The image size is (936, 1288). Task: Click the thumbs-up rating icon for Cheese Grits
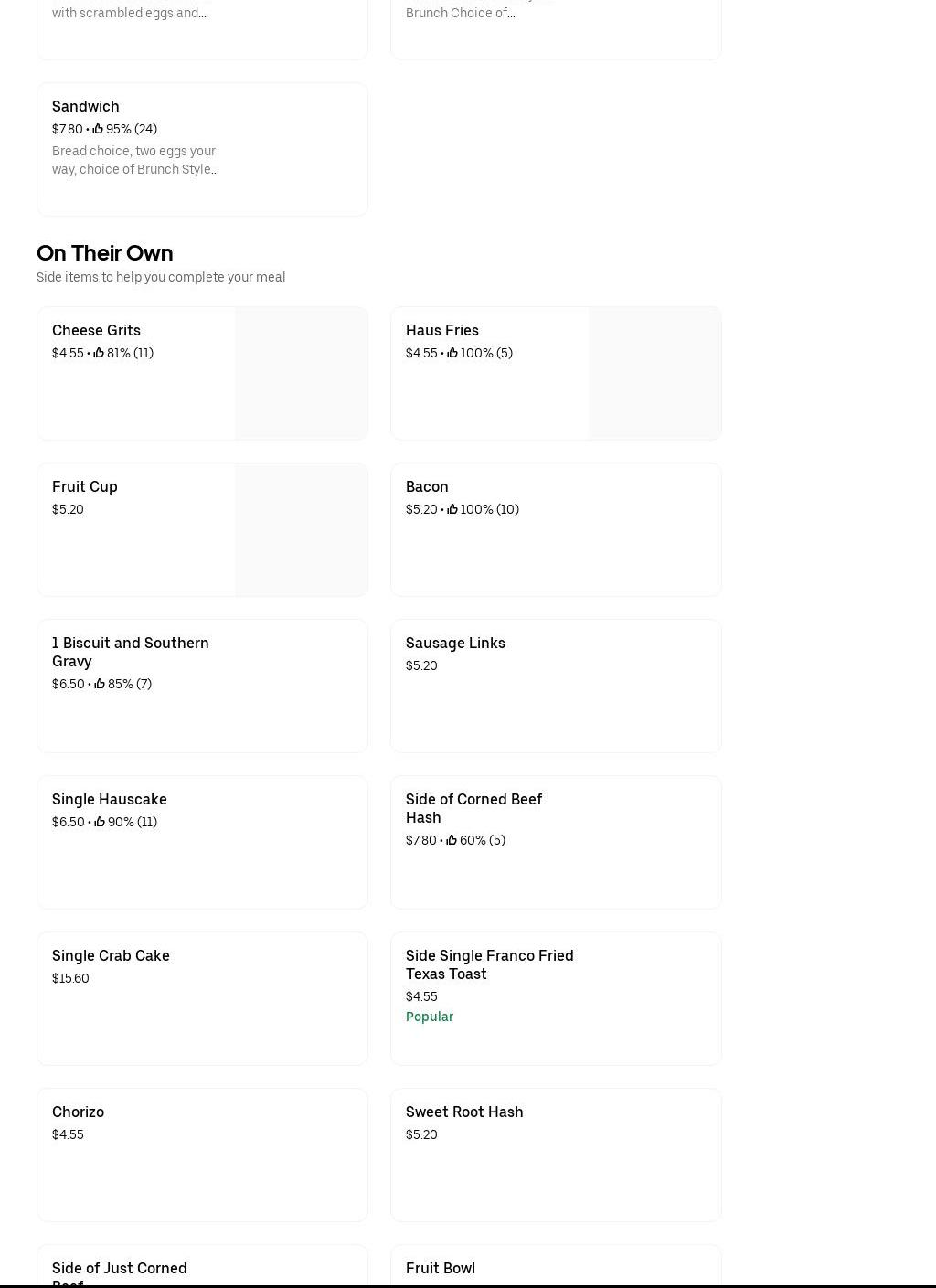99,353
